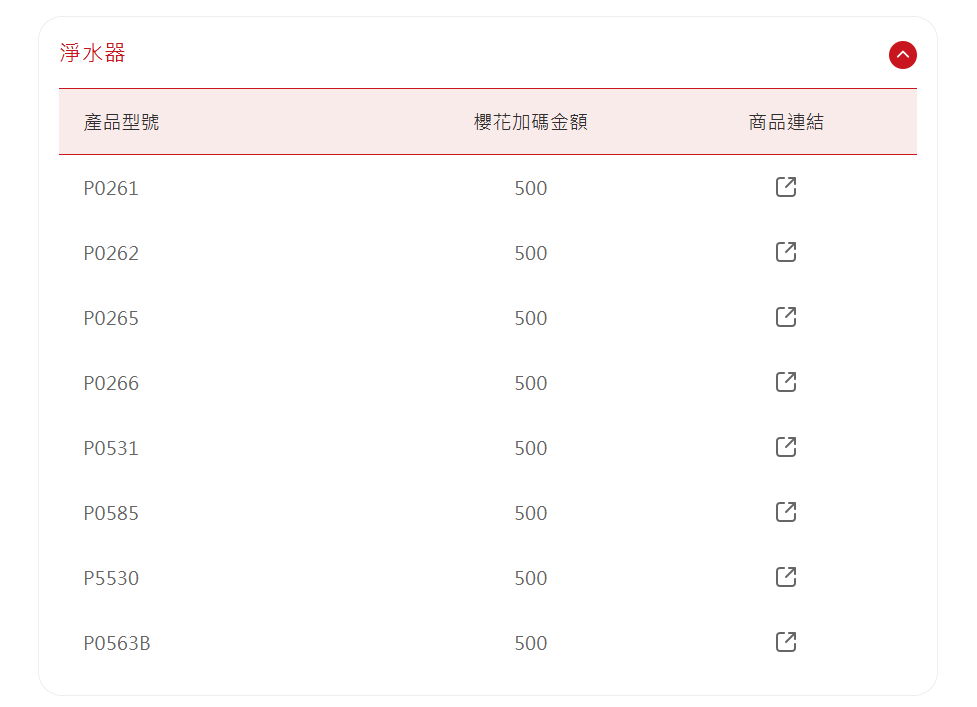
Task: Open external link icon for P5530
Action: (x=786, y=577)
